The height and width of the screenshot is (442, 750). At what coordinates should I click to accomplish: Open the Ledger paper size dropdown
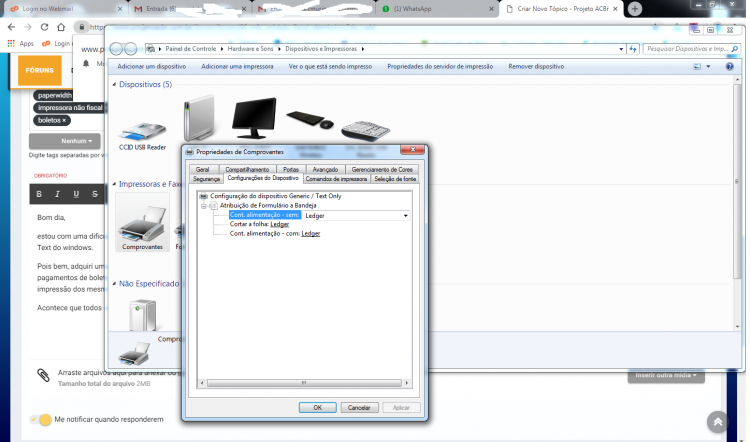(356, 216)
